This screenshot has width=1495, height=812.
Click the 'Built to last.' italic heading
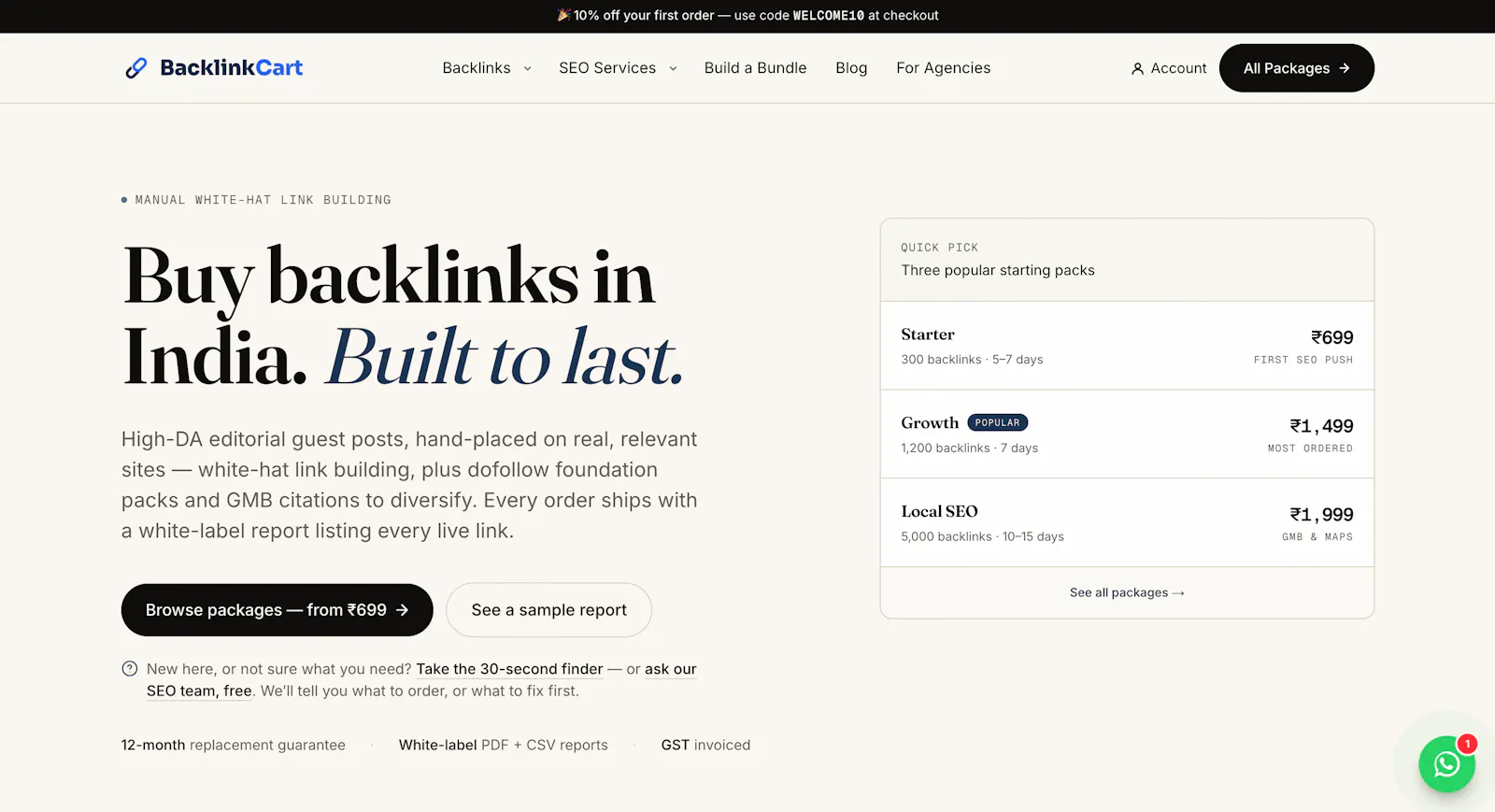tap(505, 357)
